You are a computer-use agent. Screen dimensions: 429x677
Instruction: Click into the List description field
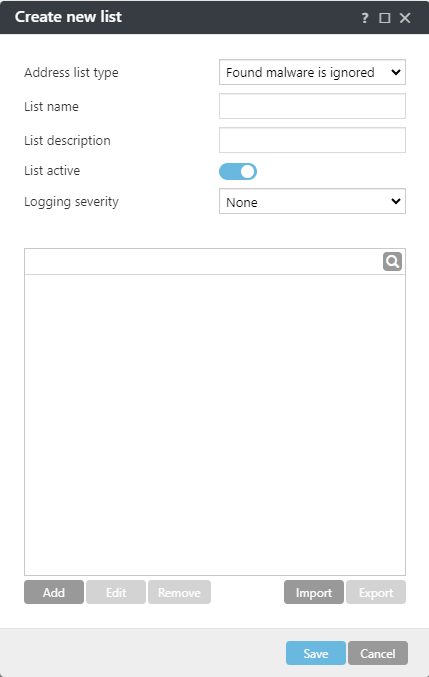point(312,140)
